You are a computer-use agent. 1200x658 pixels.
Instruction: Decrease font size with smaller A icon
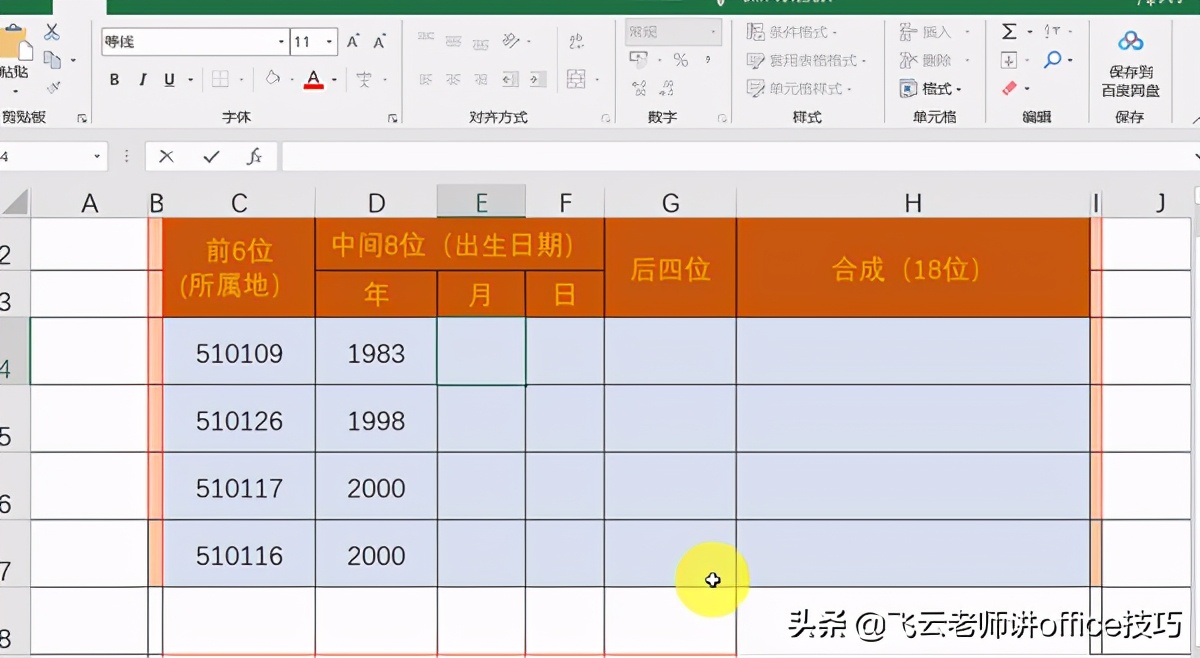(x=379, y=42)
